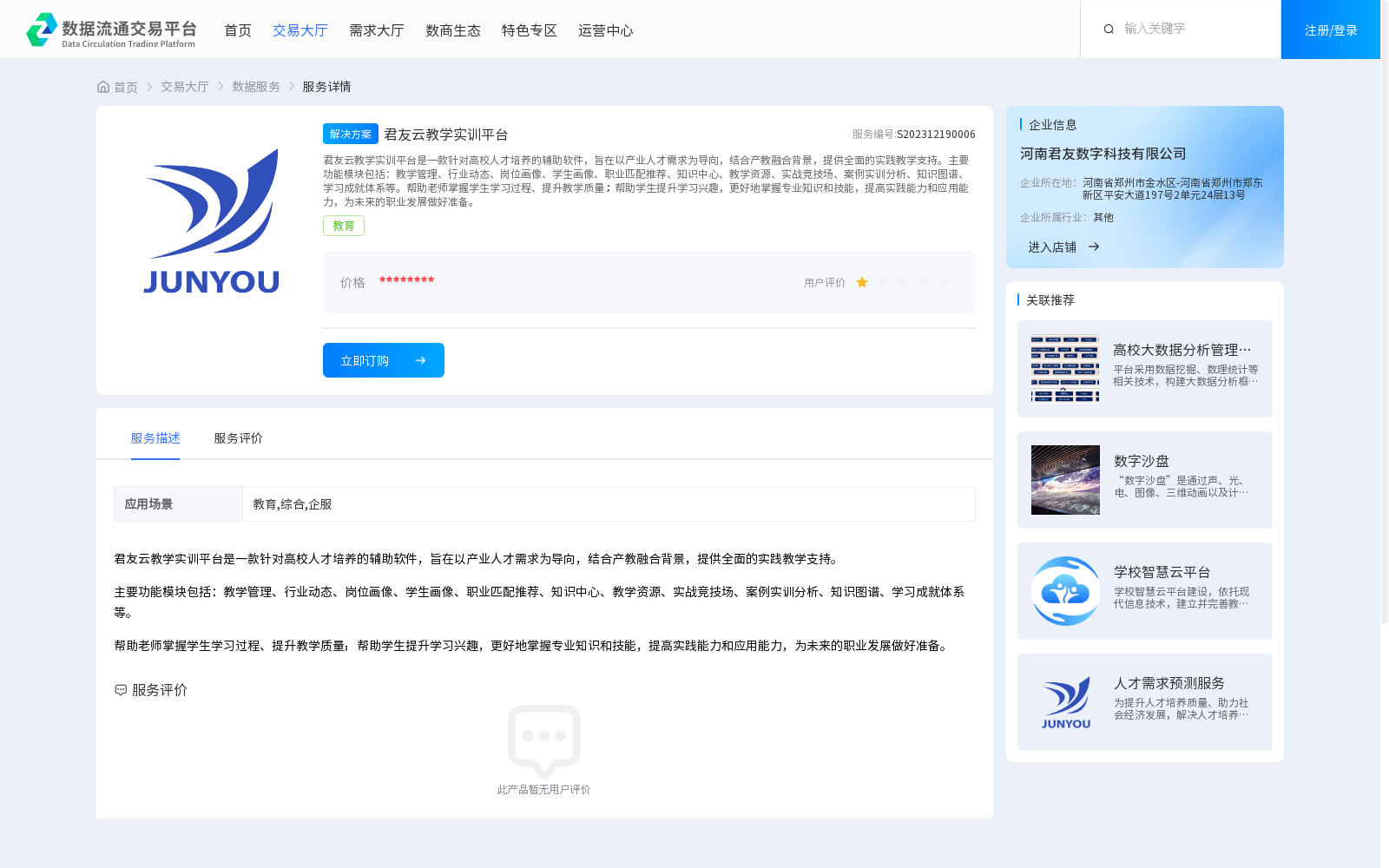The width and height of the screenshot is (1389, 868).
Task: Click the page vertical scrollbar
Action: 1385,312
